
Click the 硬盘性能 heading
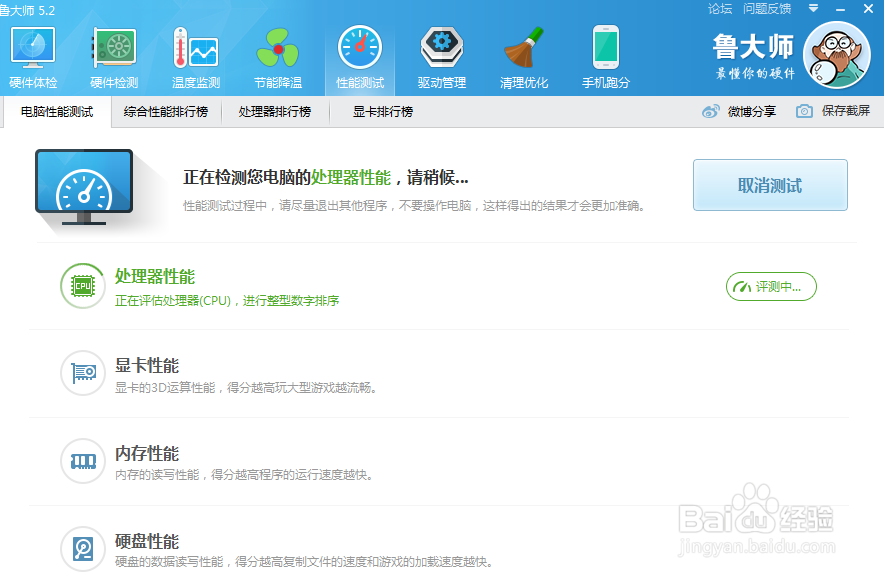[147, 541]
